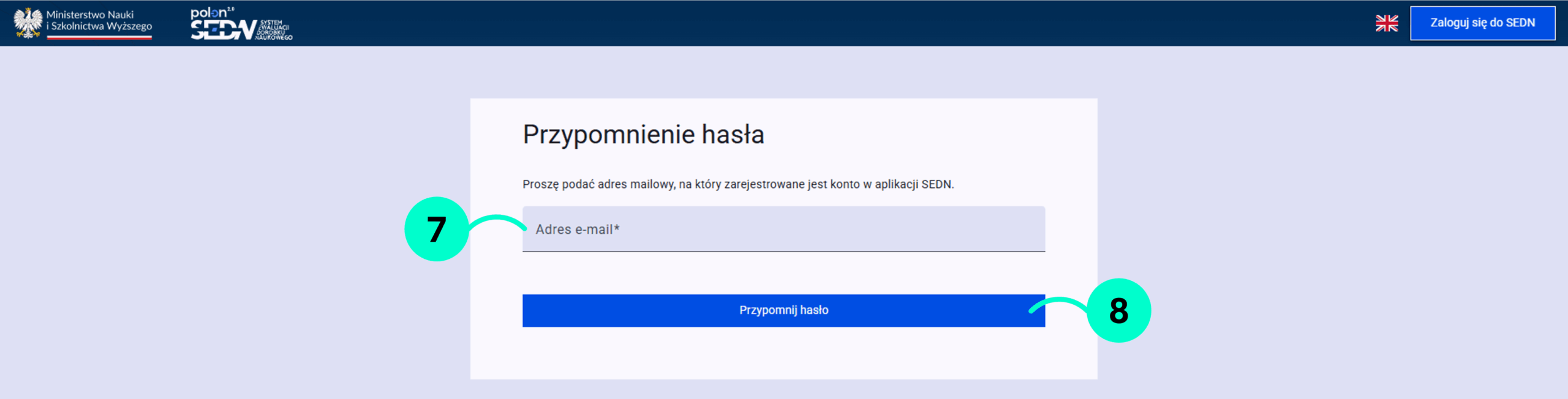1568x399 pixels.
Task: Click the Polish eagle emblem icon
Action: coord(28,23)
